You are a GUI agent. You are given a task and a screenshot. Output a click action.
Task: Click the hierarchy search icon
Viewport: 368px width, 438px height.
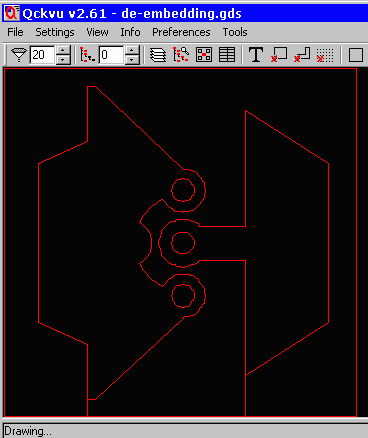181,54
